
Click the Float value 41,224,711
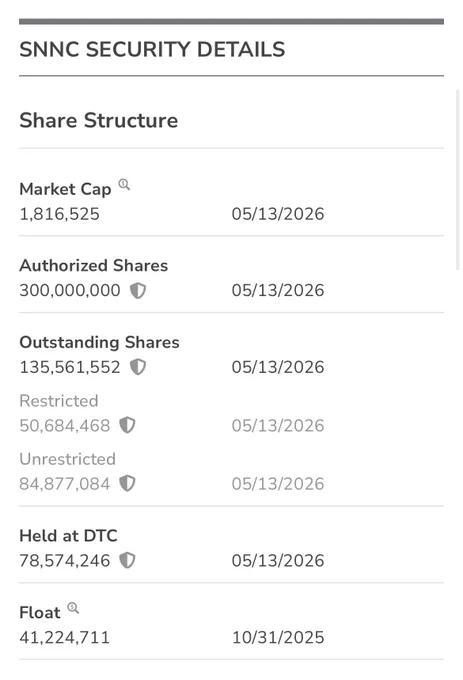click(x=65, y=638)
